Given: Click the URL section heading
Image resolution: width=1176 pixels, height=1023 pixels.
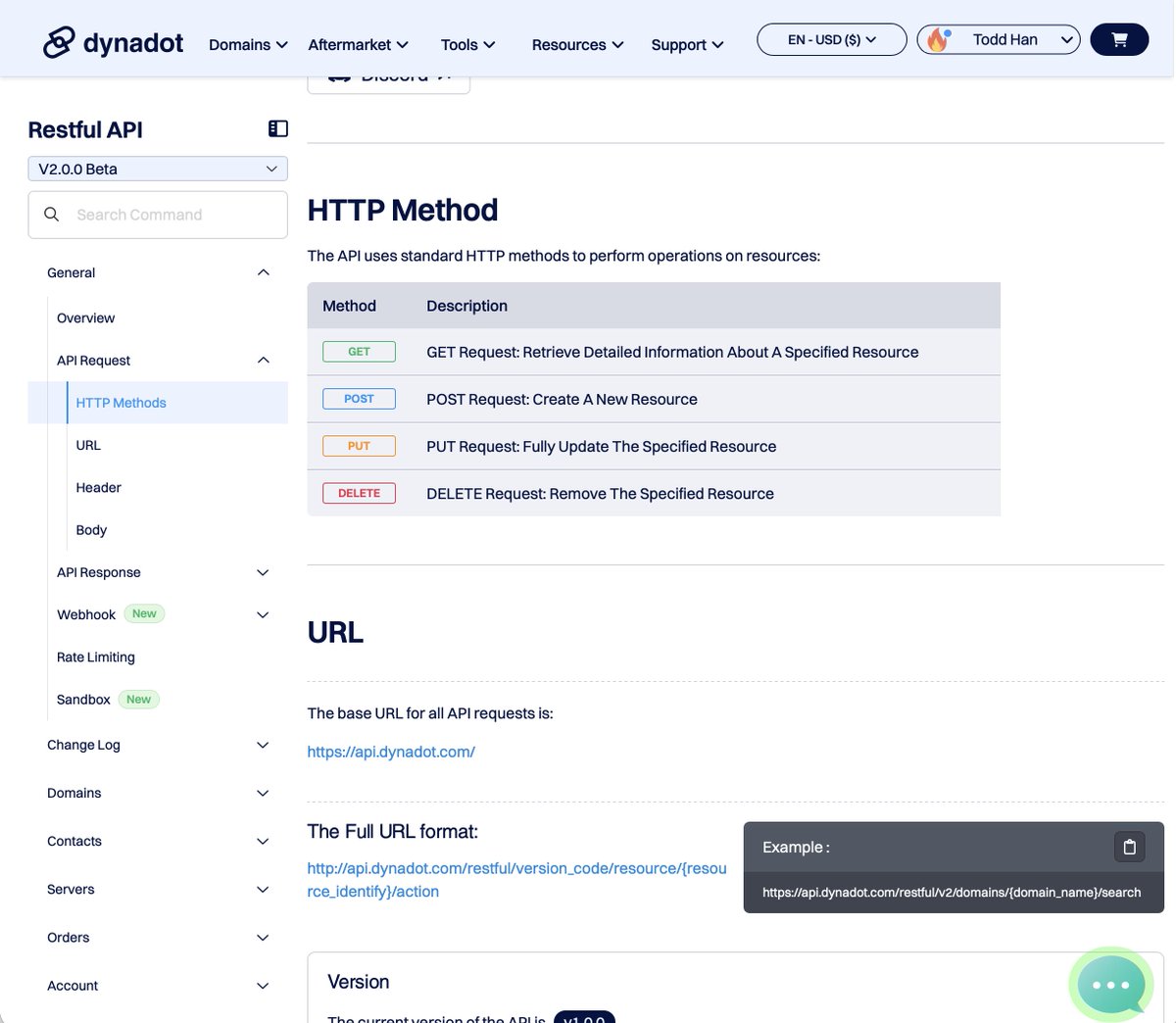Looking at the screenshot, I should point(335,632).
